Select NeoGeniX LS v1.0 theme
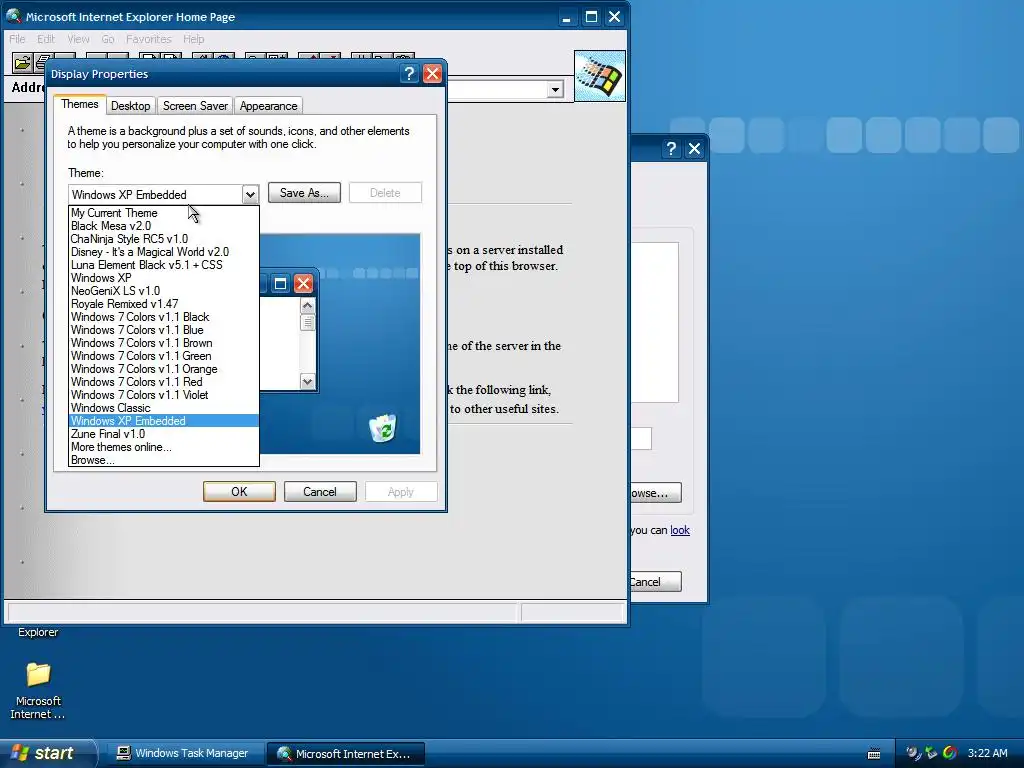1024x768 pixels. (x=164, y=291)
